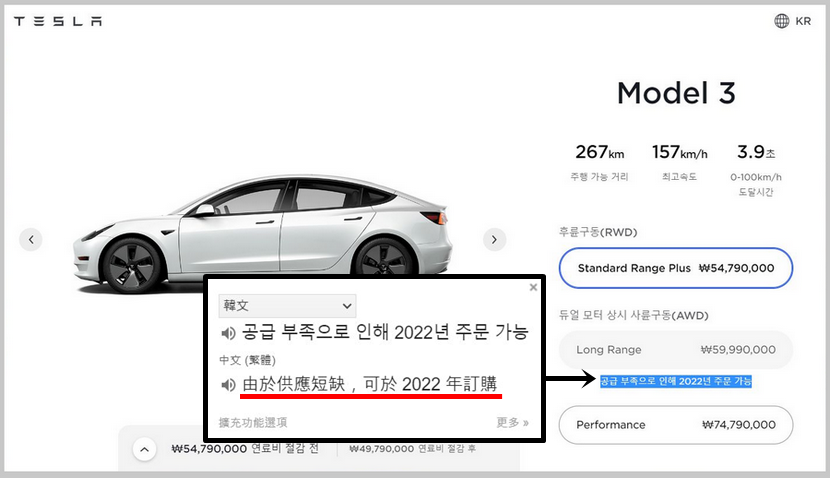This screenshot has height=478, width=830.
Task: Close the translation popup
Action: coord(533,287)
